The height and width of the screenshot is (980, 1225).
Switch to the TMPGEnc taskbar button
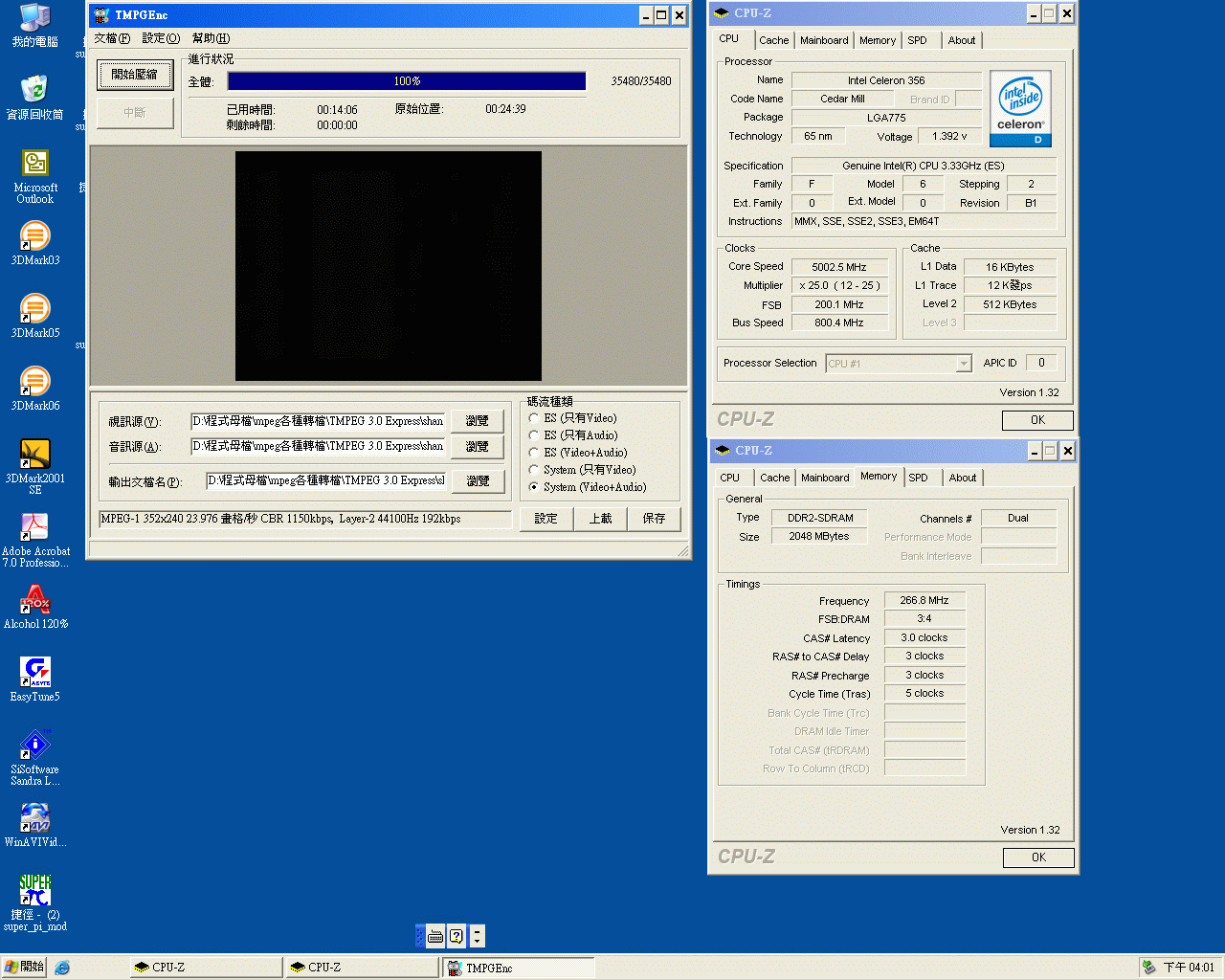(518, 968)
